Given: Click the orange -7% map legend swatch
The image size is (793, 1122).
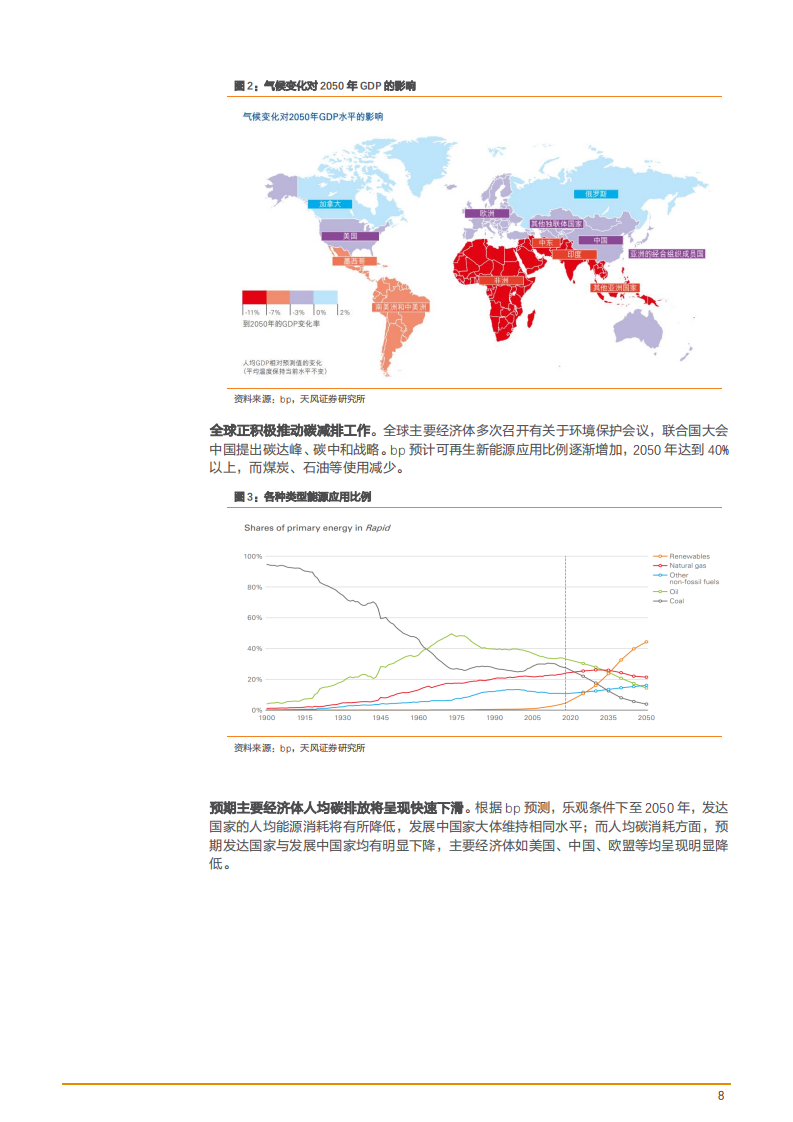Looking at the screenshot, I should tap(278, 298).
